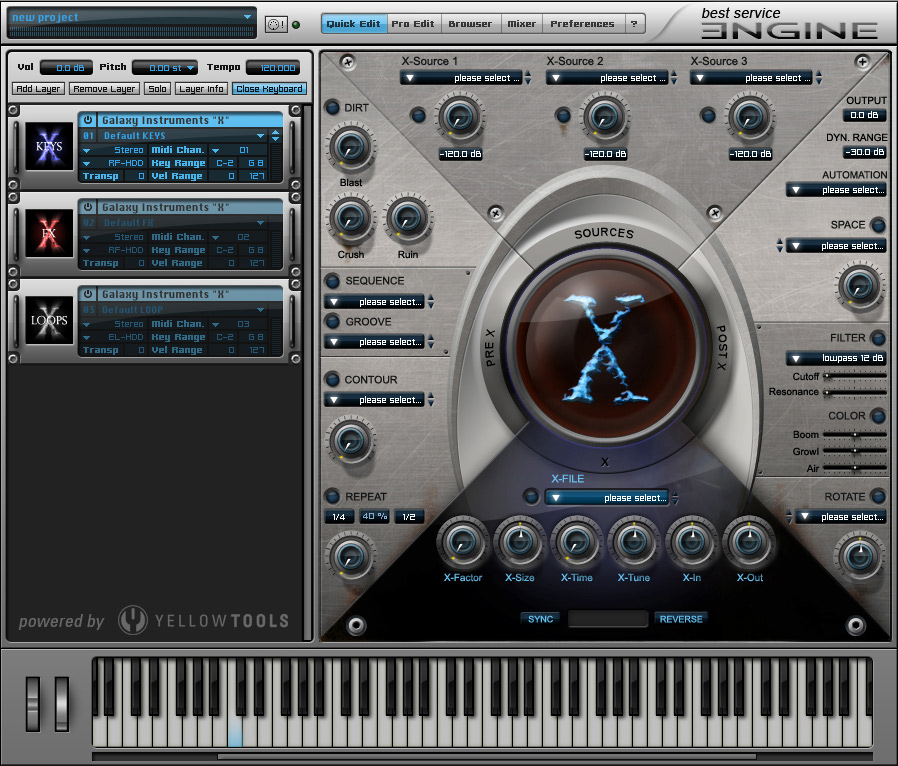Click the KEYS layer thumbnail icon
Image resolution: width=898 pixels, height=766 pixels.
pos(49,147)
